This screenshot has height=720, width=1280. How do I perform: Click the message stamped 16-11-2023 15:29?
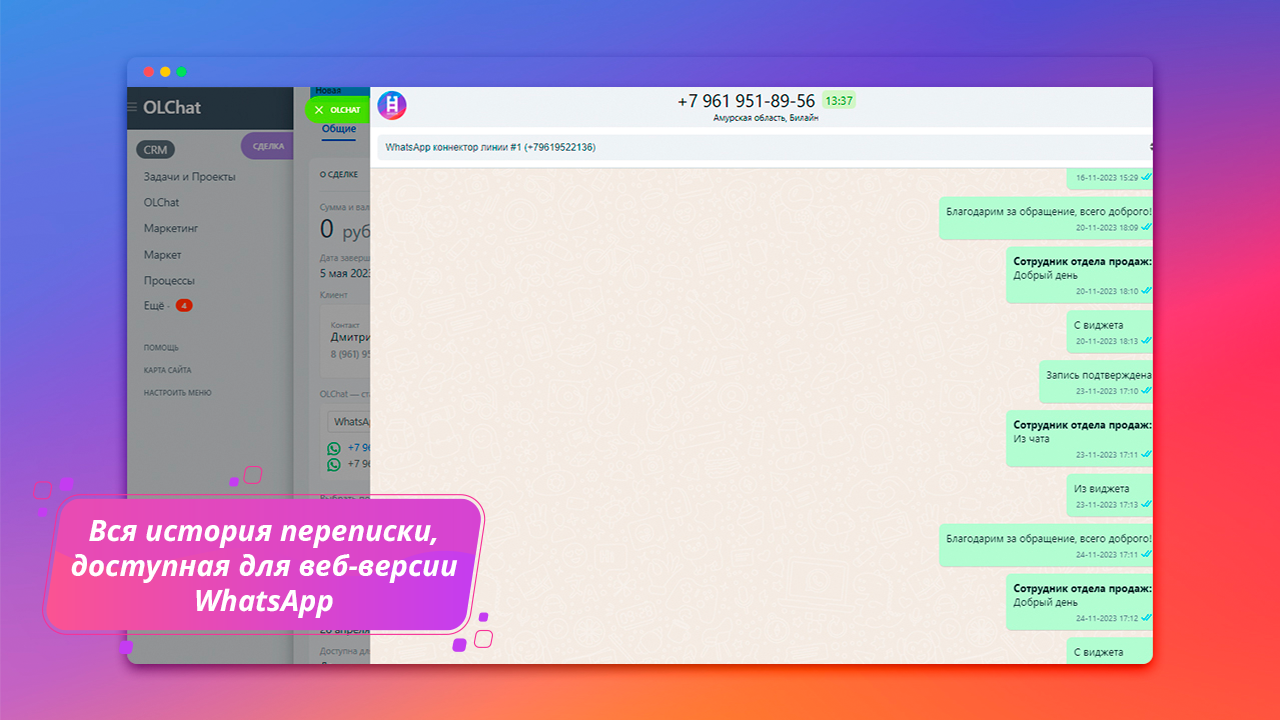click(x=1110, y=177)
